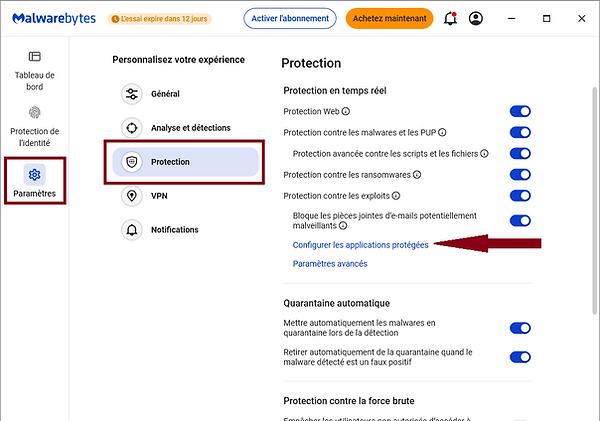Screen dimensions: 600x421
Task: Click Activer l'abonnement button
Action: click(x=290, y=18)
